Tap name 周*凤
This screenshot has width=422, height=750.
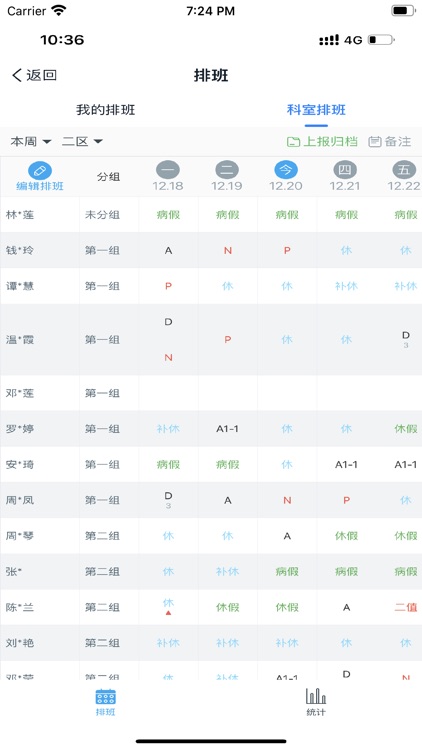[x=20, y=500]
